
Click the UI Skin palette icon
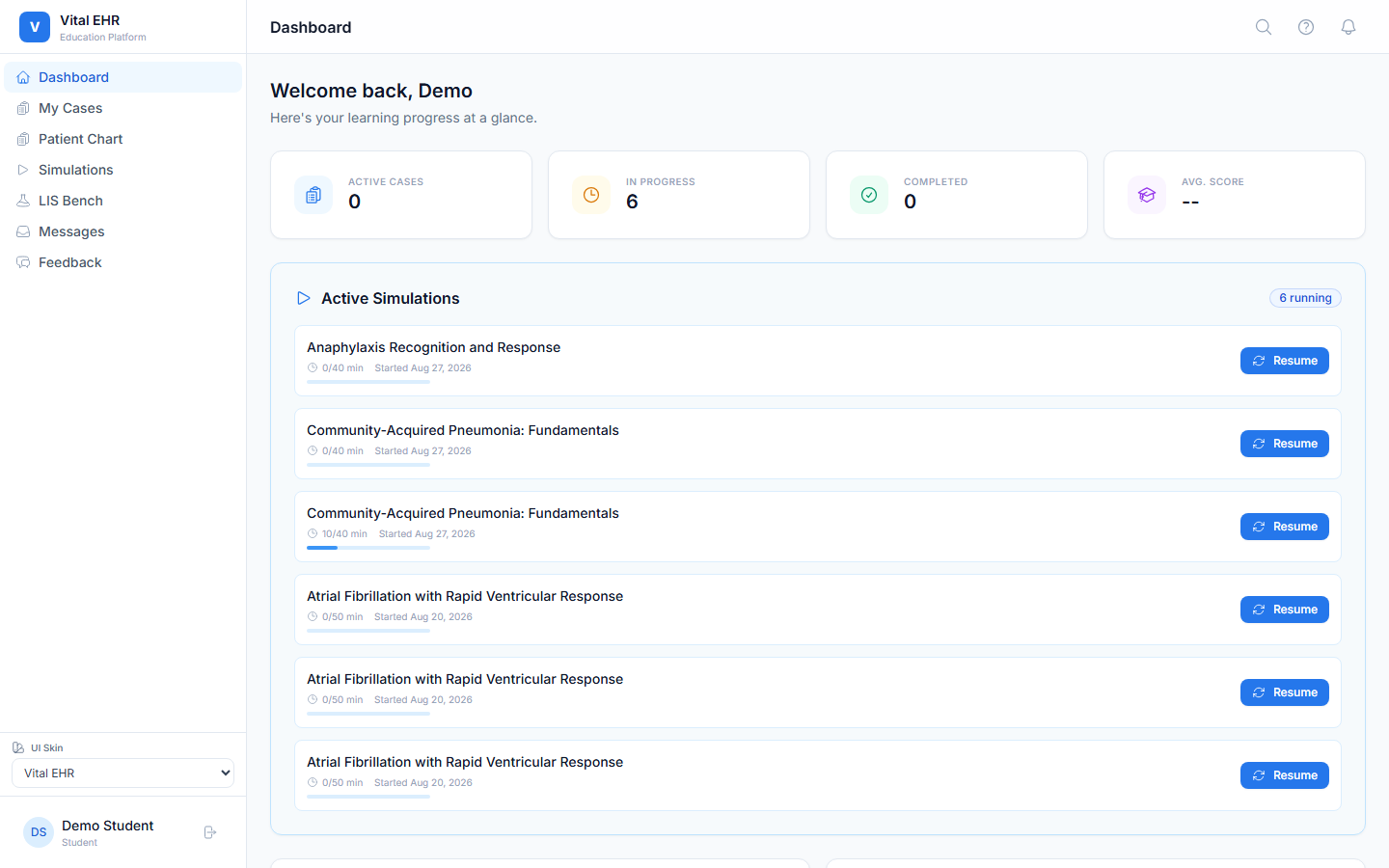tap(18, 747)
